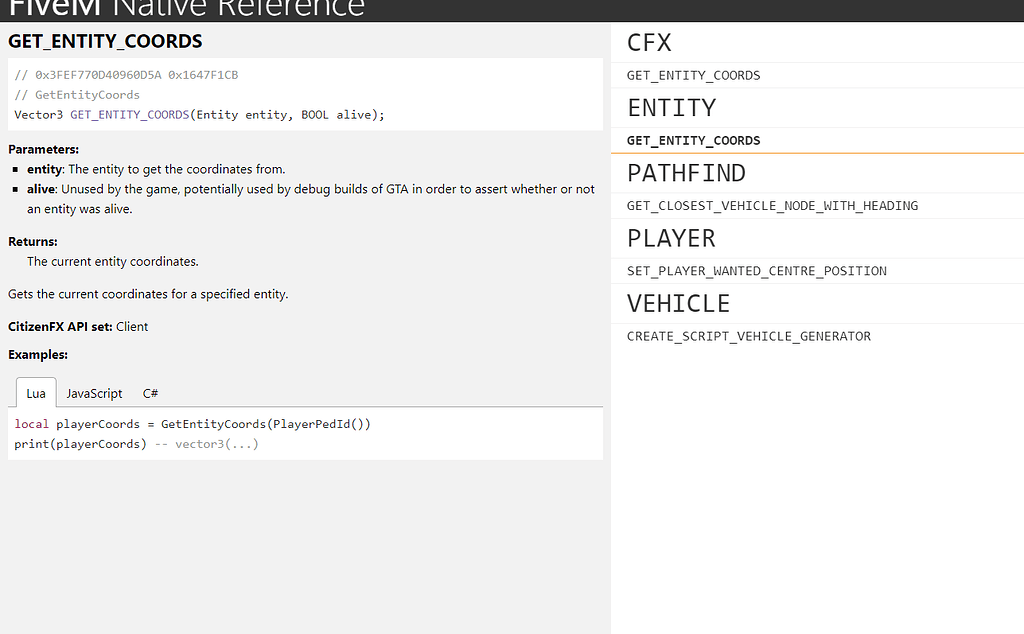Image resolution: width=1024 pixels, height=634 pixels.
Task: Click the Lua code example snippet
Action: point(193,423)
